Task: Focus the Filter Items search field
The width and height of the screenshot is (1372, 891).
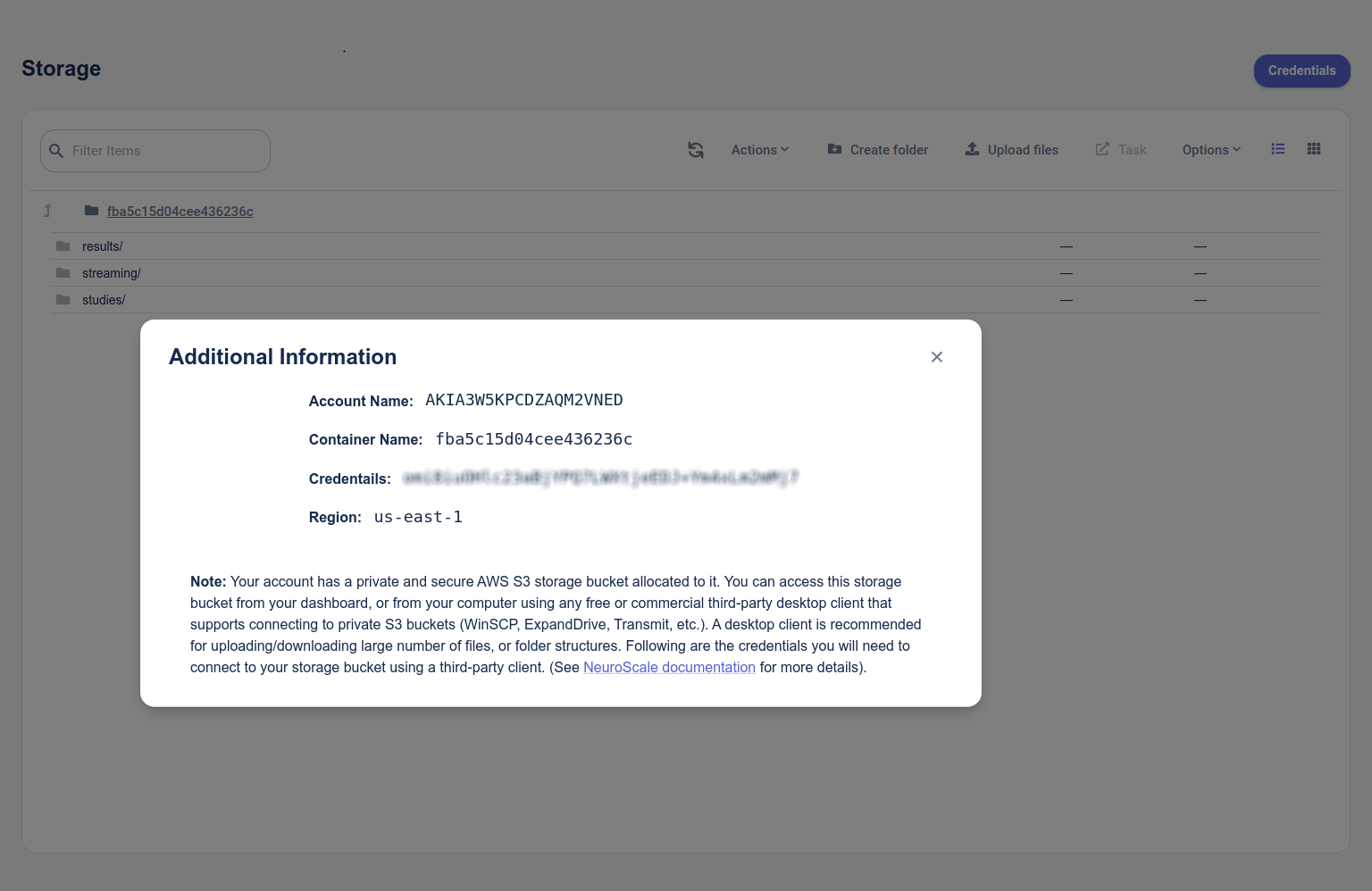Action: click(155, 151)
